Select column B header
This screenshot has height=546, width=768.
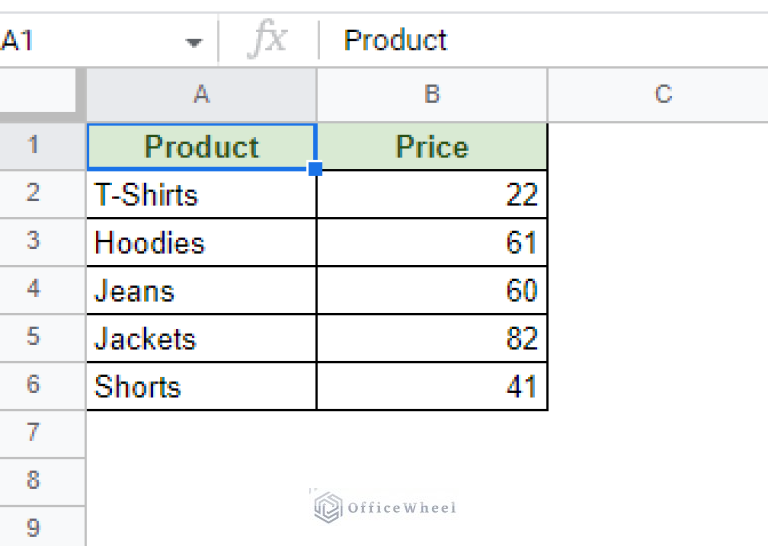tap(432, 95)
